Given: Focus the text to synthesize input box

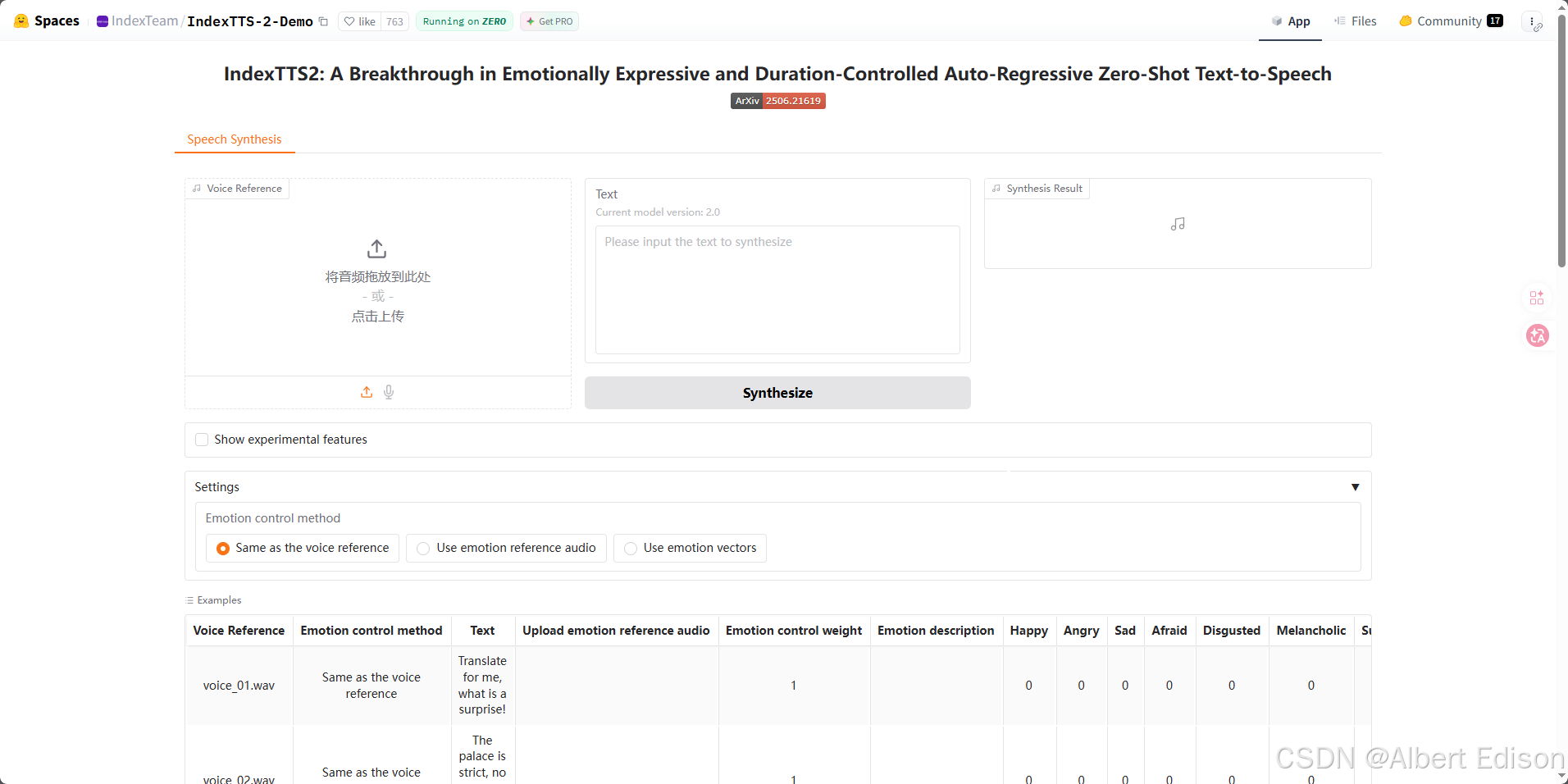Looking at the screenshot, I should (x=777, y=290).
